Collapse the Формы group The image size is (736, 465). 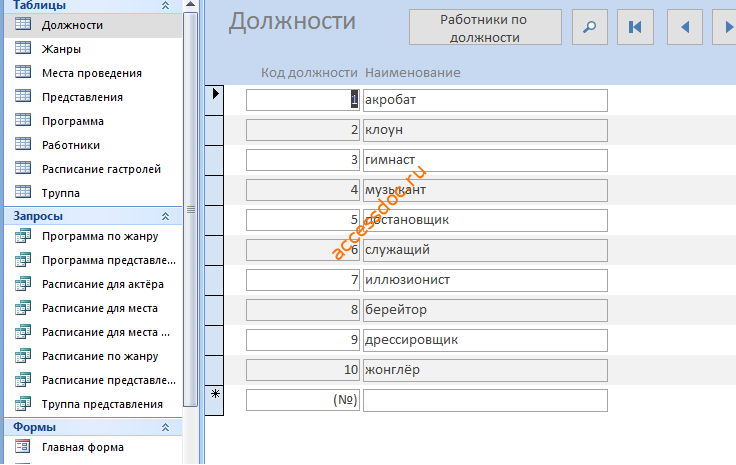coord(165,427)
